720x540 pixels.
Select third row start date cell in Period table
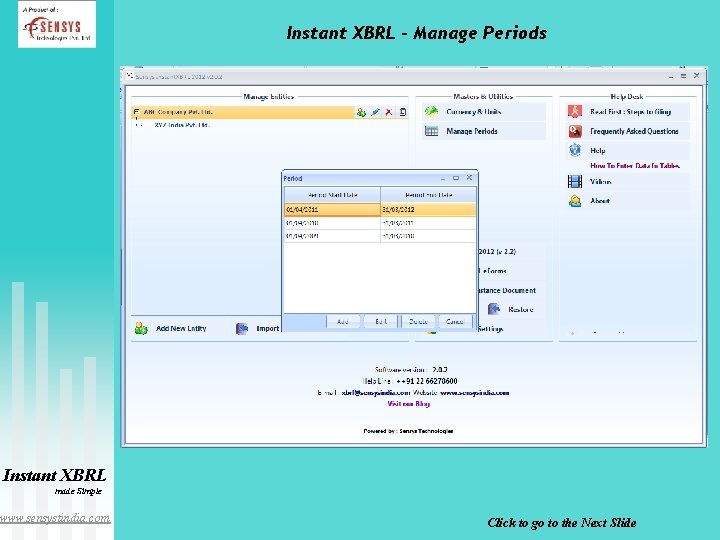click(332, 236)
